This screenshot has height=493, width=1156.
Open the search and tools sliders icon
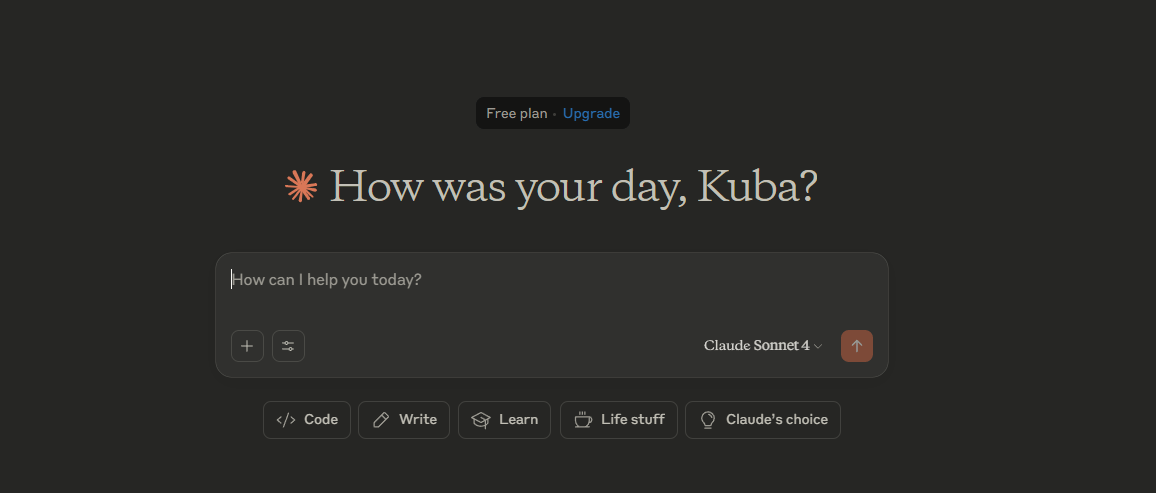coord(288,346)
